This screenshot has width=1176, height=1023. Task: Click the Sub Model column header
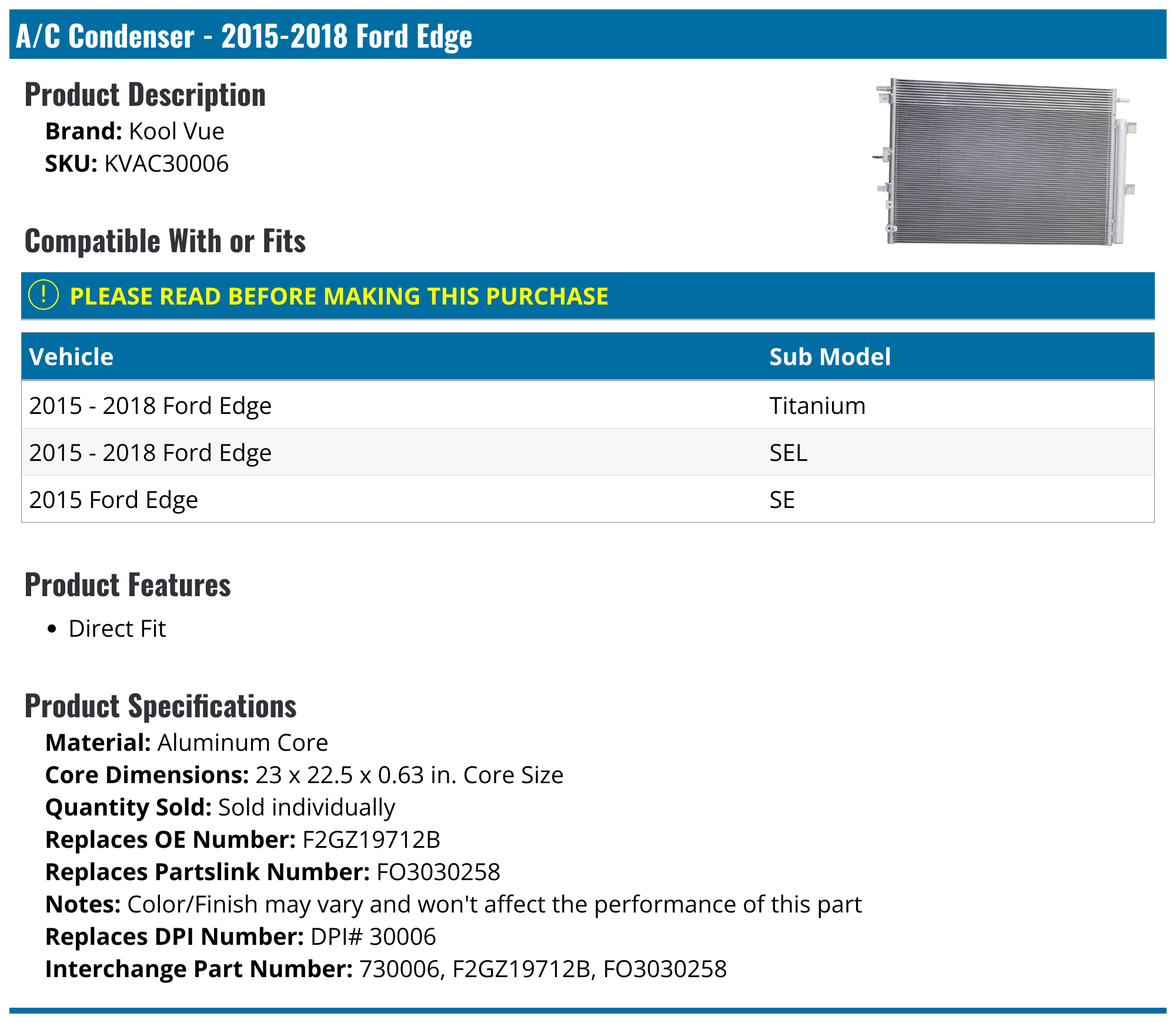830,357
